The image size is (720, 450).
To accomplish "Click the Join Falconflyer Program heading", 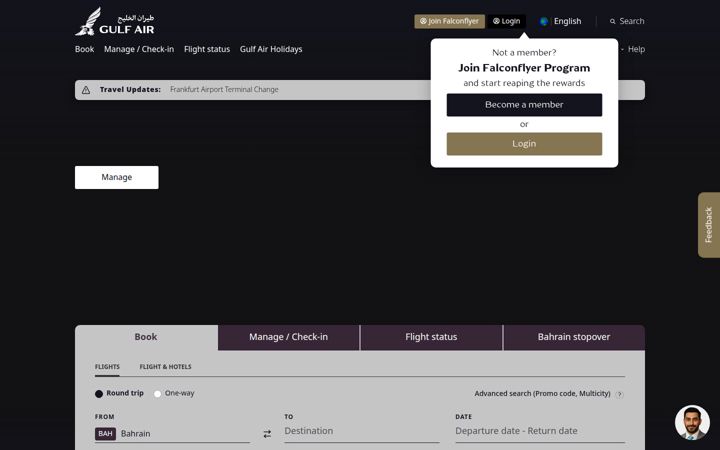I will coord(524,68).
